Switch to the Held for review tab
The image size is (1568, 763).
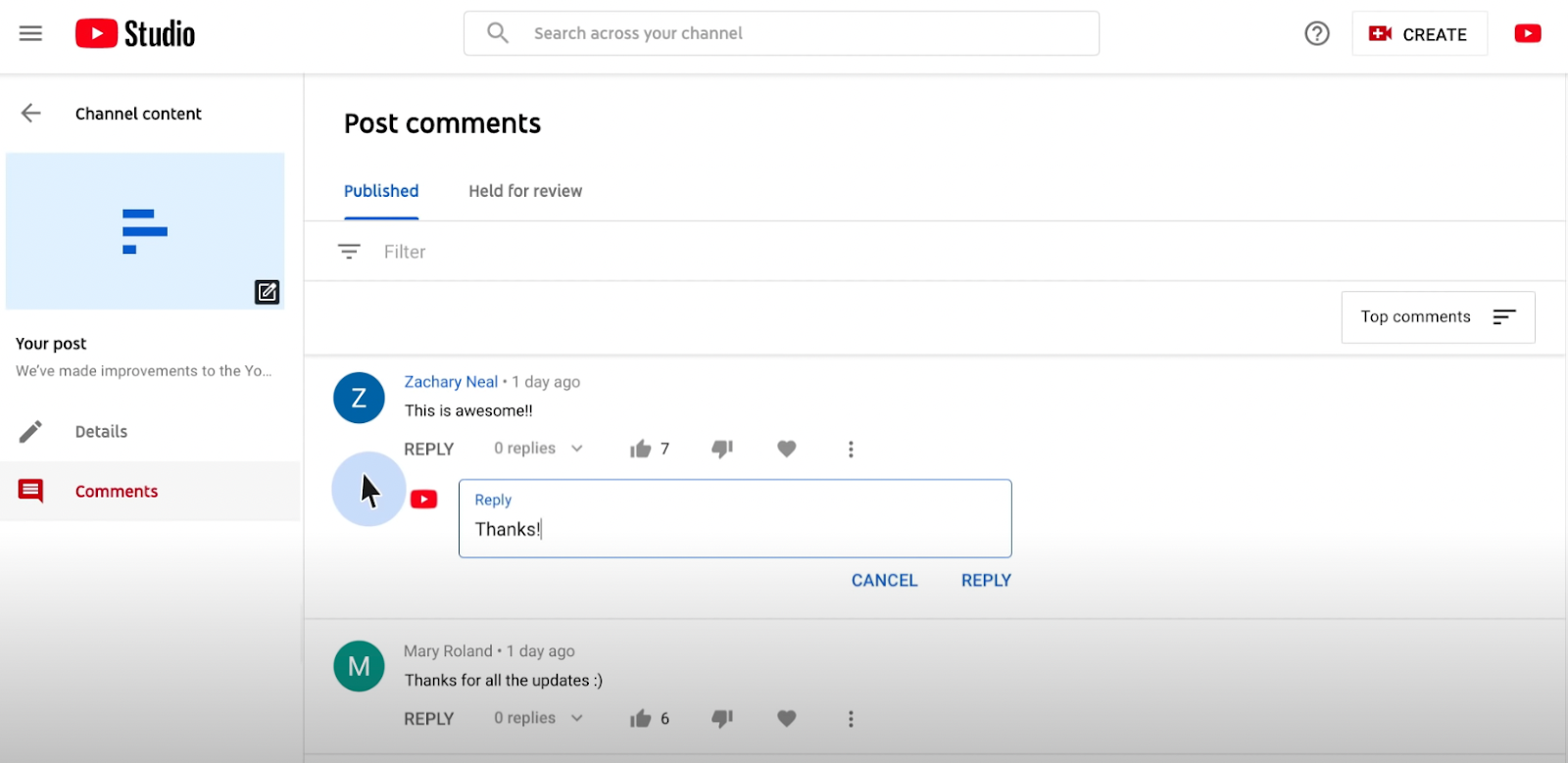click(524, 191)
